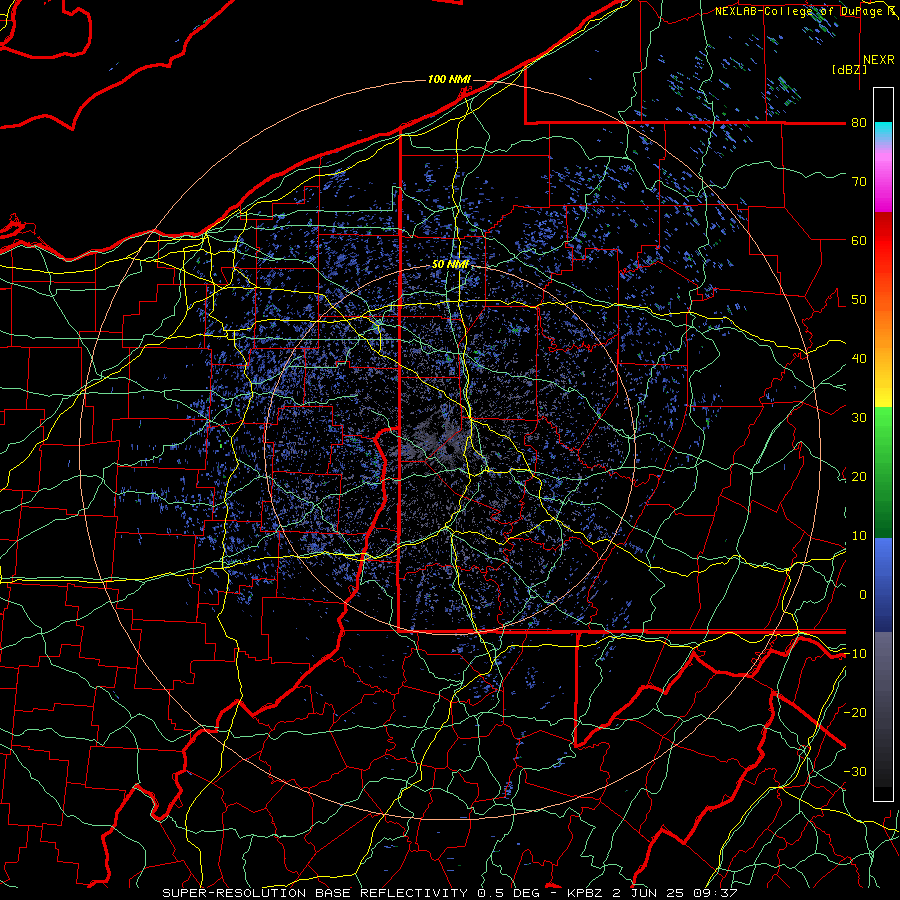Click the cyan band of the color scale
This screenshot has height=900, width=900.
[883, 132]
